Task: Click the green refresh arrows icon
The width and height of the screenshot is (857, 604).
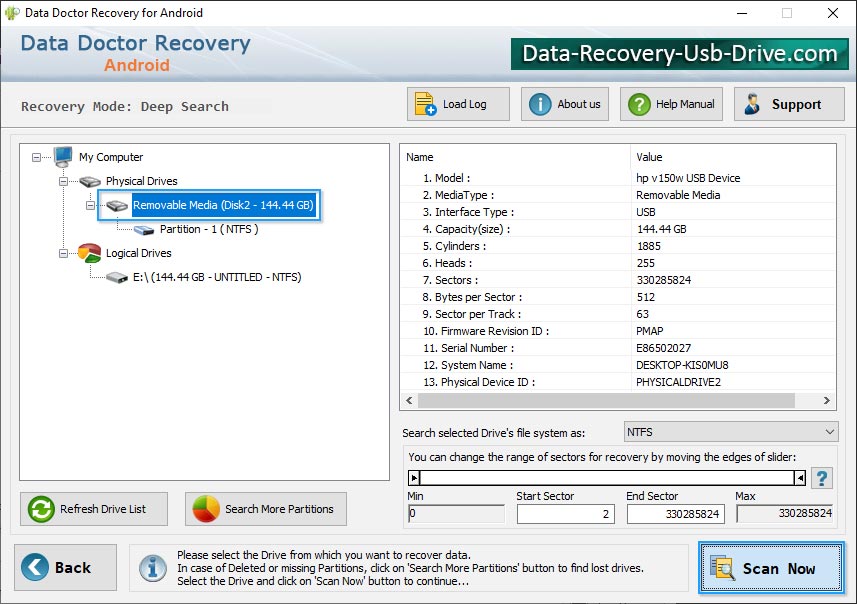Action: (x=41, y=509)
